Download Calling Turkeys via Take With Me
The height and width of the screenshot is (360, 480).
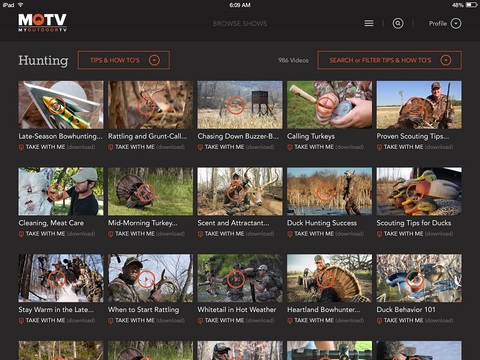pos(325,147)
